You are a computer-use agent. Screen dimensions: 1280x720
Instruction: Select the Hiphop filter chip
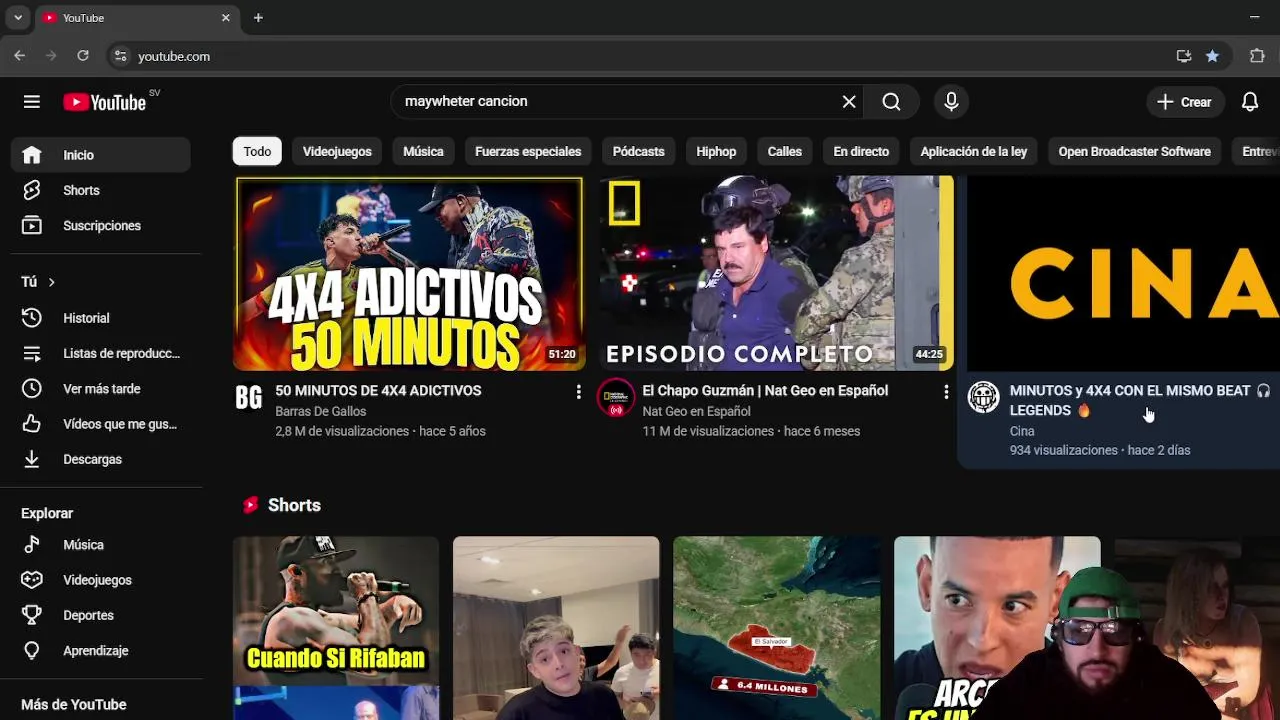click(x=716, y=151)
